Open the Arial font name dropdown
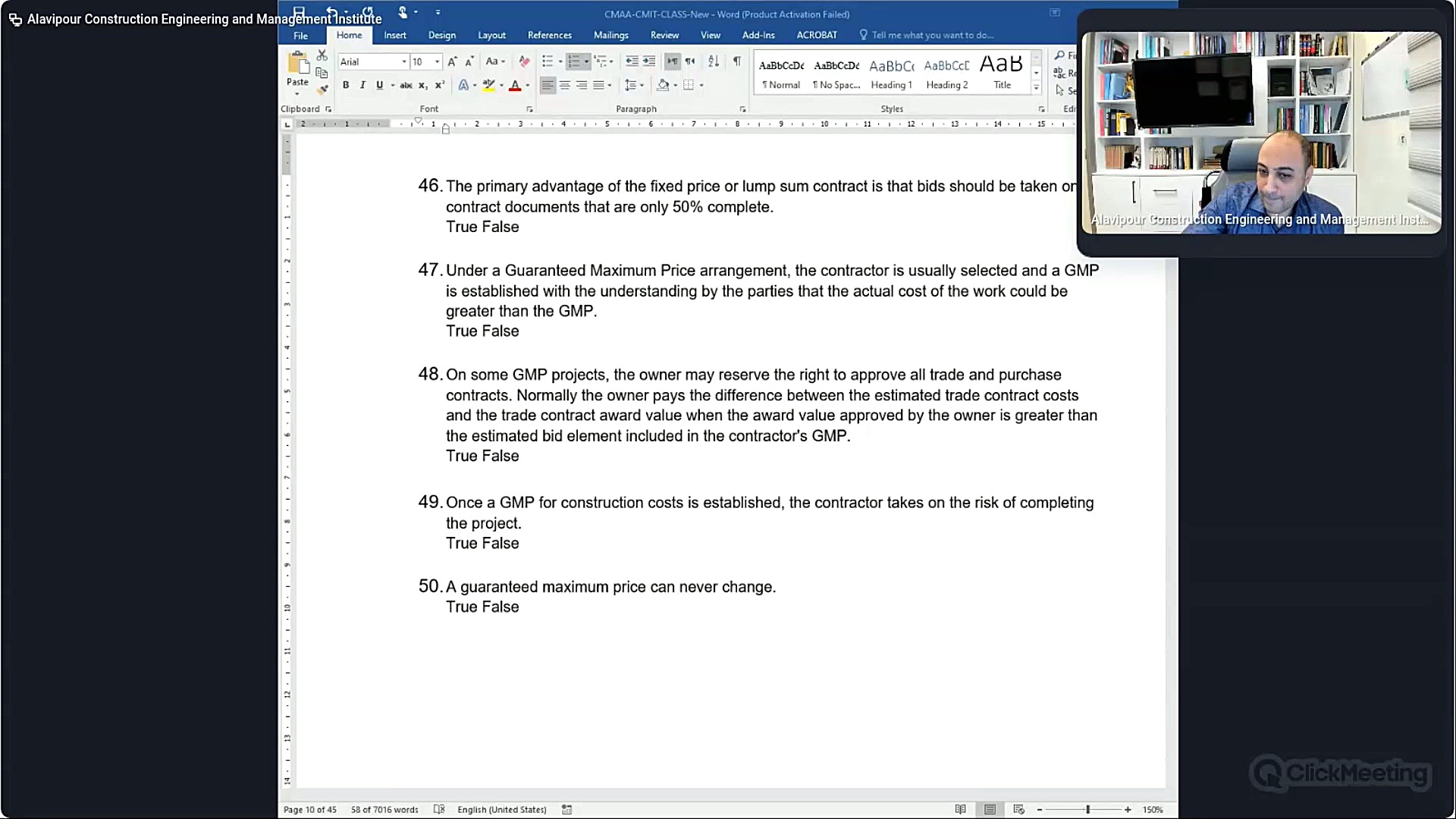1456x819 pixels. tap(403, 61)
